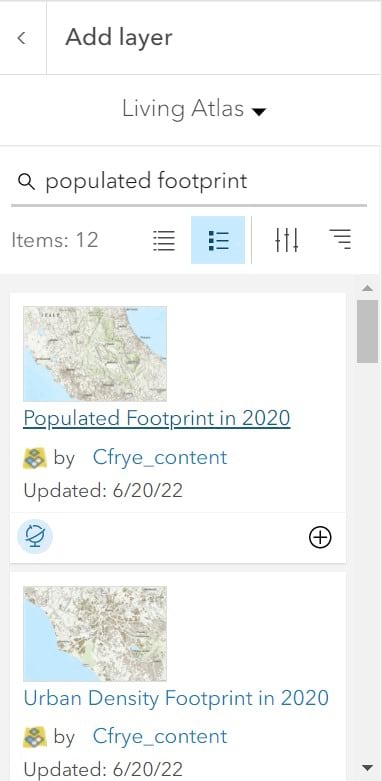Expand the Living Atlas source dropdown
Image resolution: width=382 pixels, height=781 pixels.
[194, 109]
